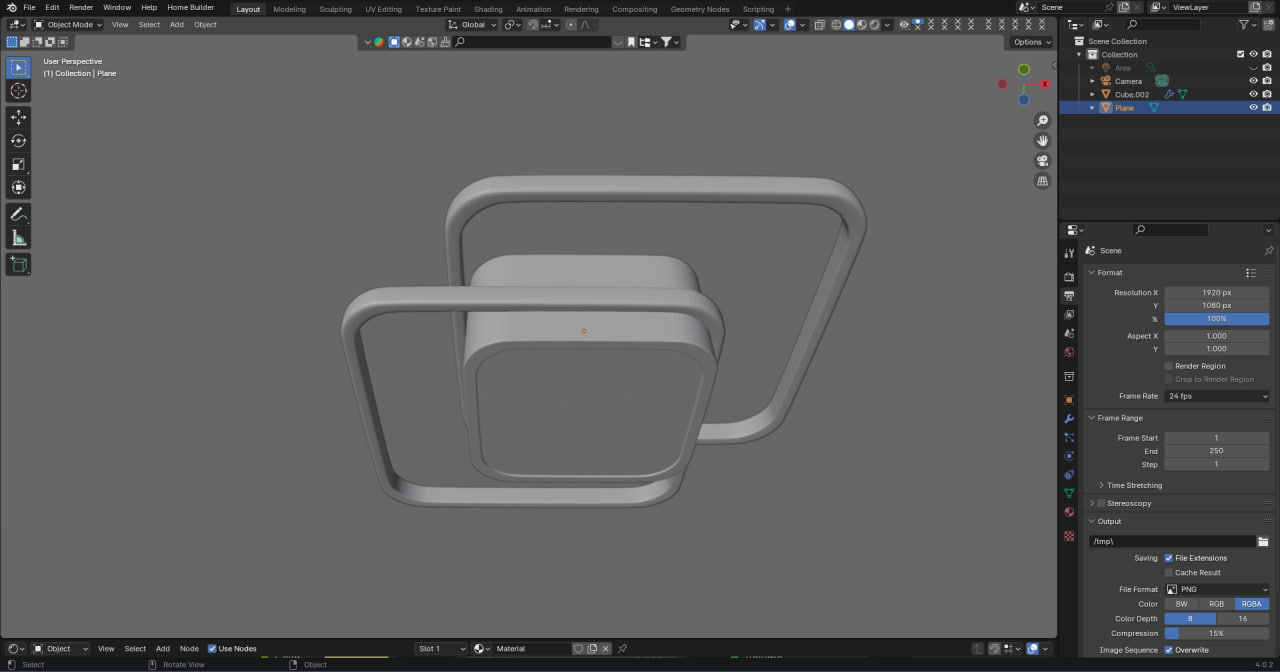Hide Plane object with eye icon
This screenshot has width=1280, height=672.
click(1253, 107)
